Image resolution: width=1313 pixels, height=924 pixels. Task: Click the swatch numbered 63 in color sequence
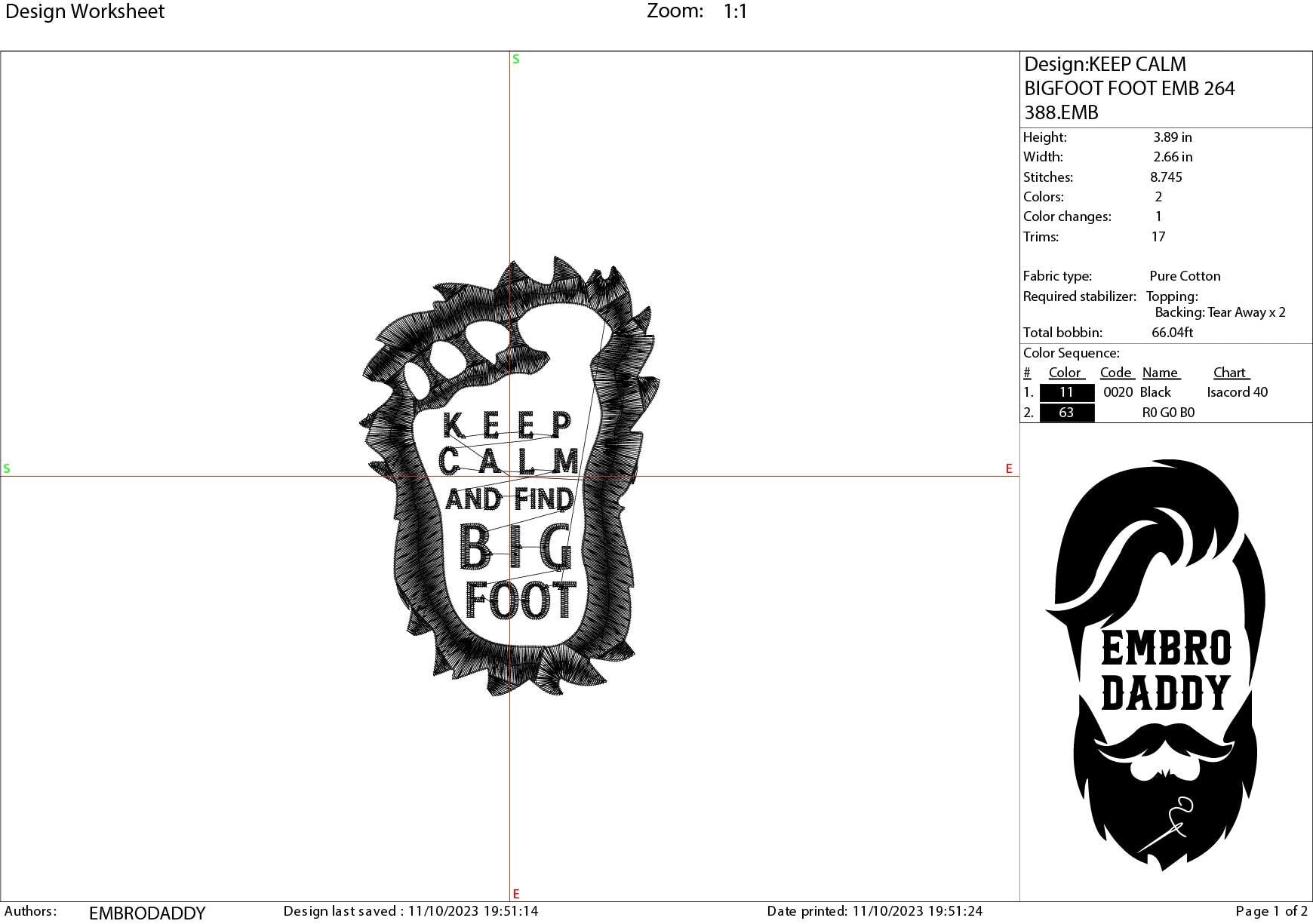[x=1065, y=413]
